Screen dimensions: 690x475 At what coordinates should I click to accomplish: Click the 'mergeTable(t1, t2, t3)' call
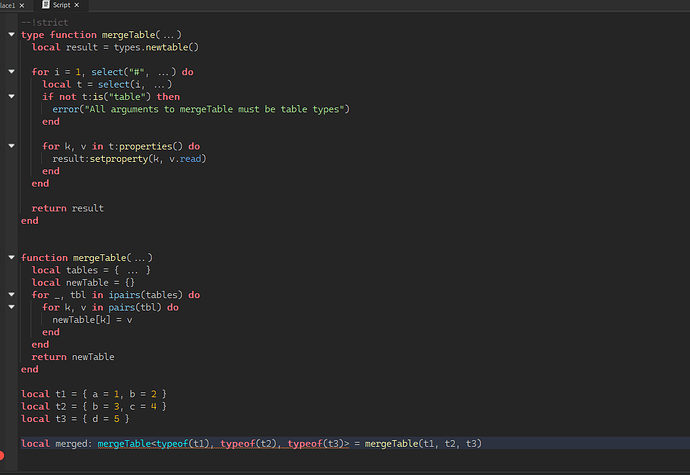(423, 443)
